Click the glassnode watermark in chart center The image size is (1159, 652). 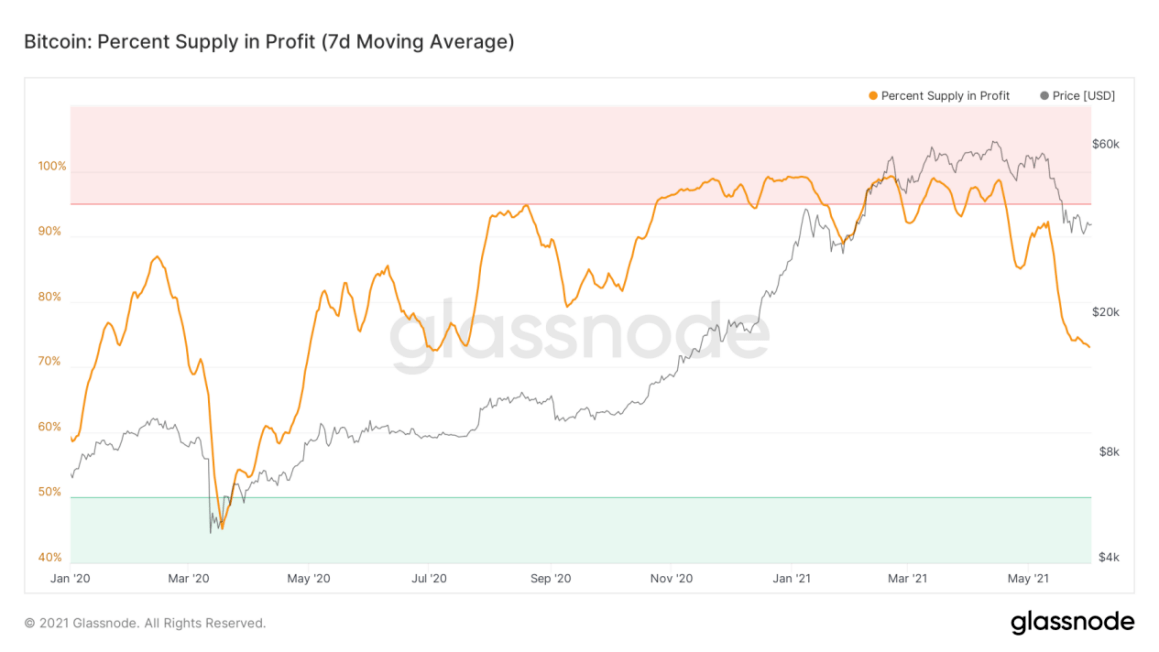coord(579,336)
